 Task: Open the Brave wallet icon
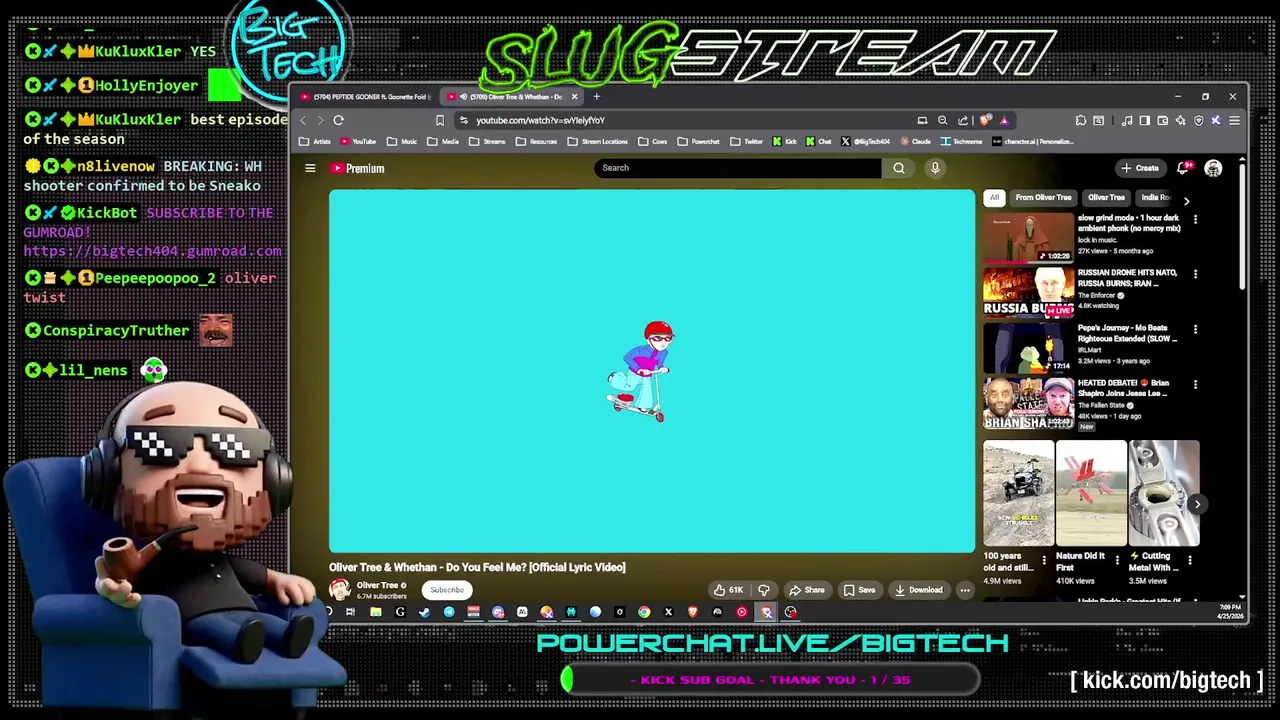coord(1162,120)
